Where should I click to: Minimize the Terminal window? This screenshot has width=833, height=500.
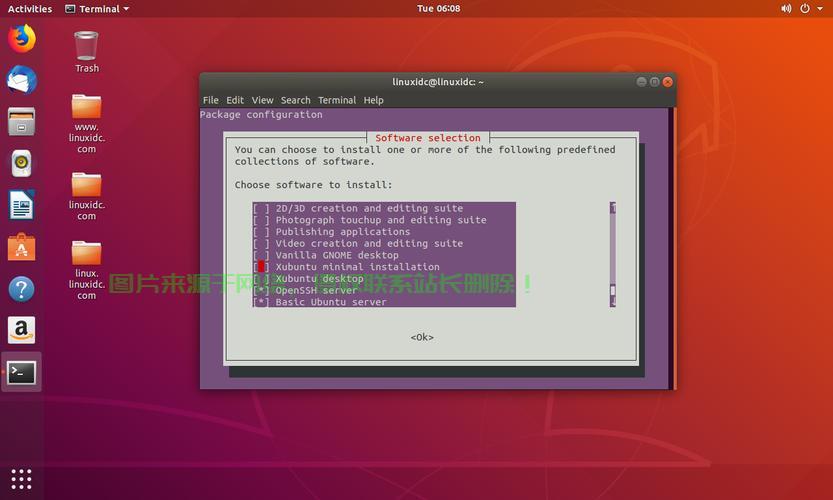[x=641, y=82]
